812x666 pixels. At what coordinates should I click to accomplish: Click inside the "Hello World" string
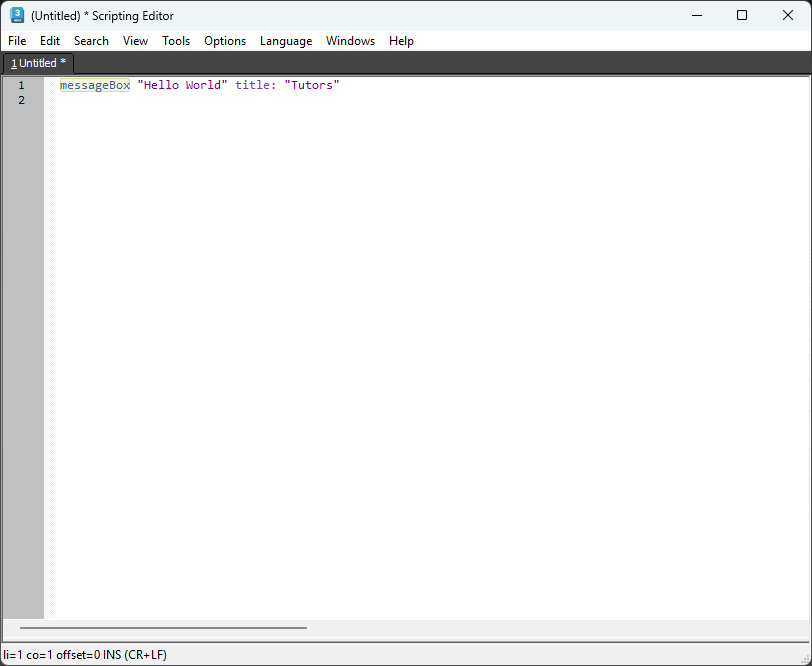182,85
